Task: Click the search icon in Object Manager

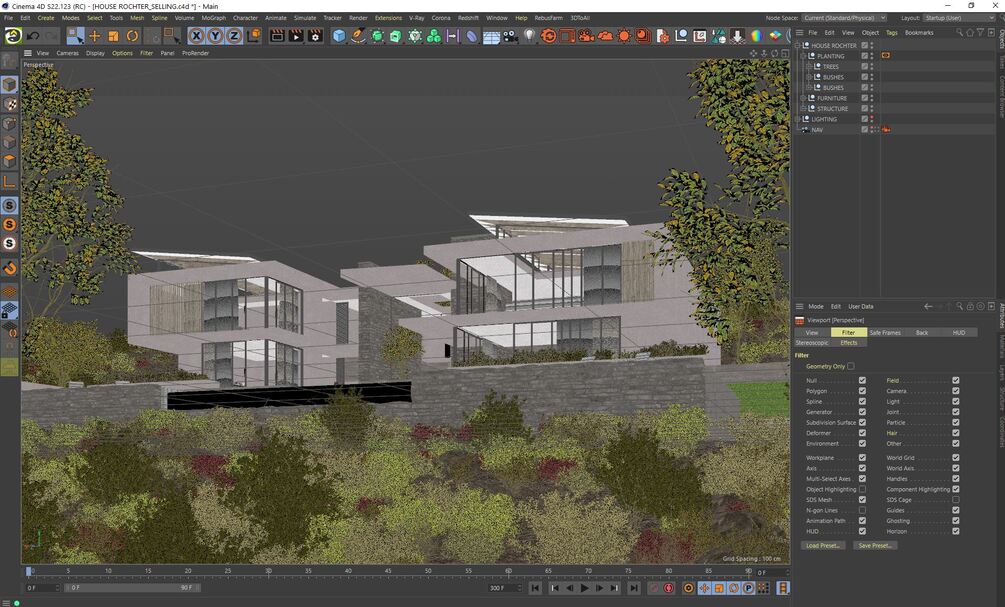Action: point(959,32)
